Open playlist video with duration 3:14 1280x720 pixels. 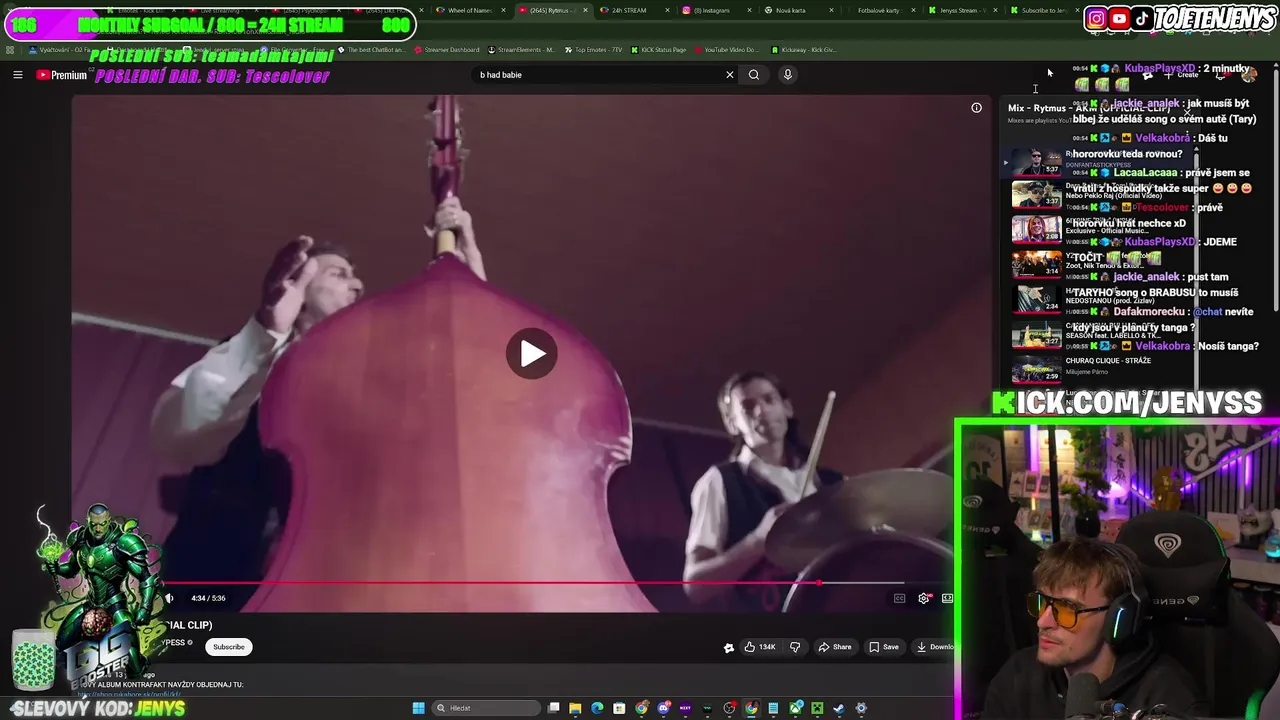coord(1036,263)
